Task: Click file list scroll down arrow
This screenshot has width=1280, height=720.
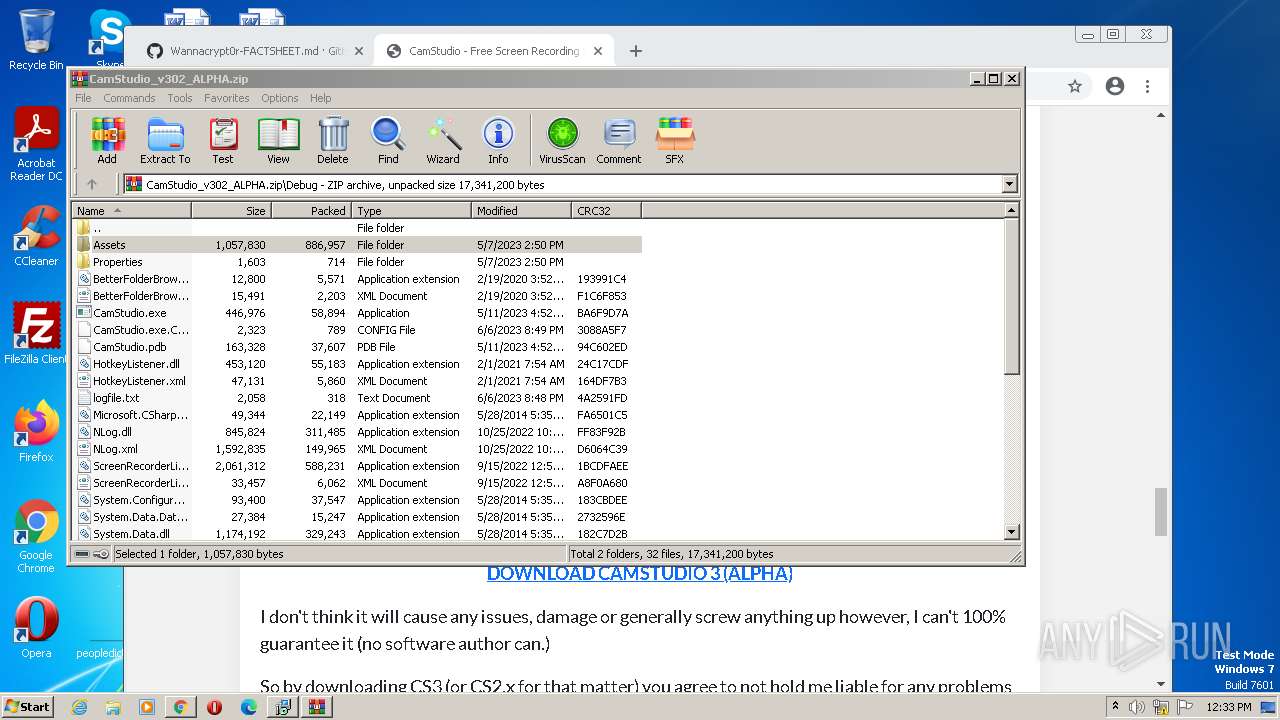Action: tap(1011, 532)
